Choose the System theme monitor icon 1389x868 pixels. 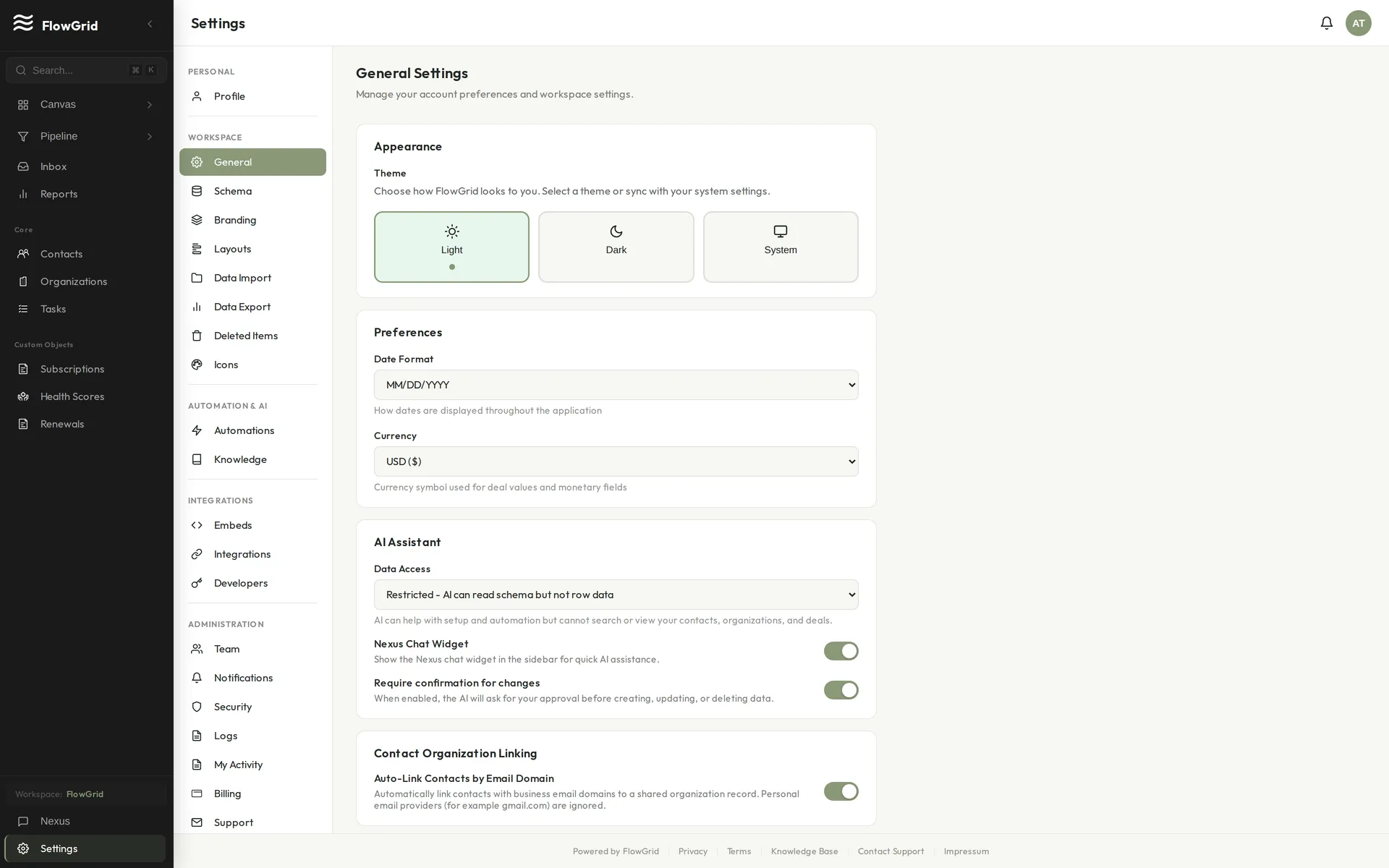(780, 231)
